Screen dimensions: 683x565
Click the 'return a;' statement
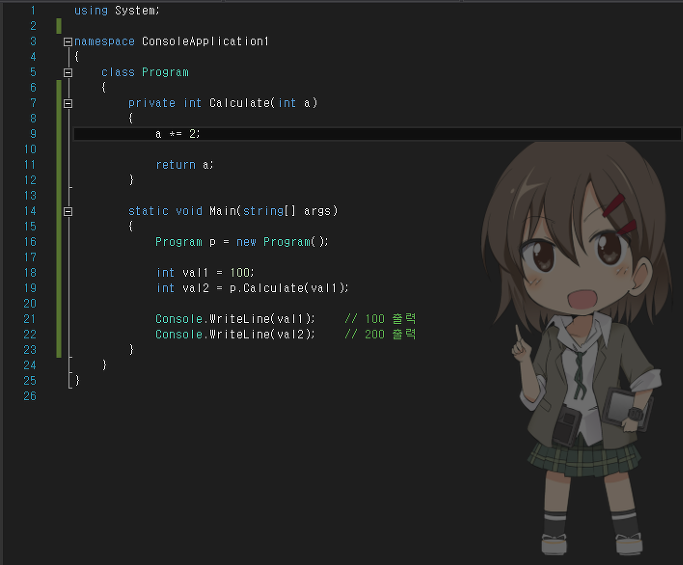point(184,165)
